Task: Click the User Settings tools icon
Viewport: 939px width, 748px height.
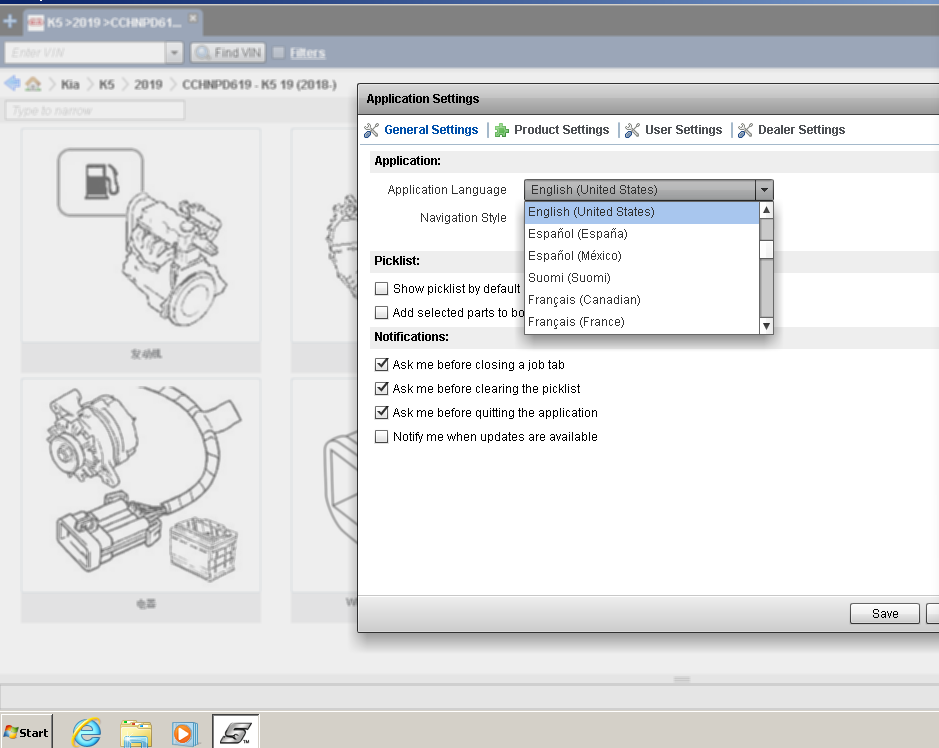Action: coord(632,130)
